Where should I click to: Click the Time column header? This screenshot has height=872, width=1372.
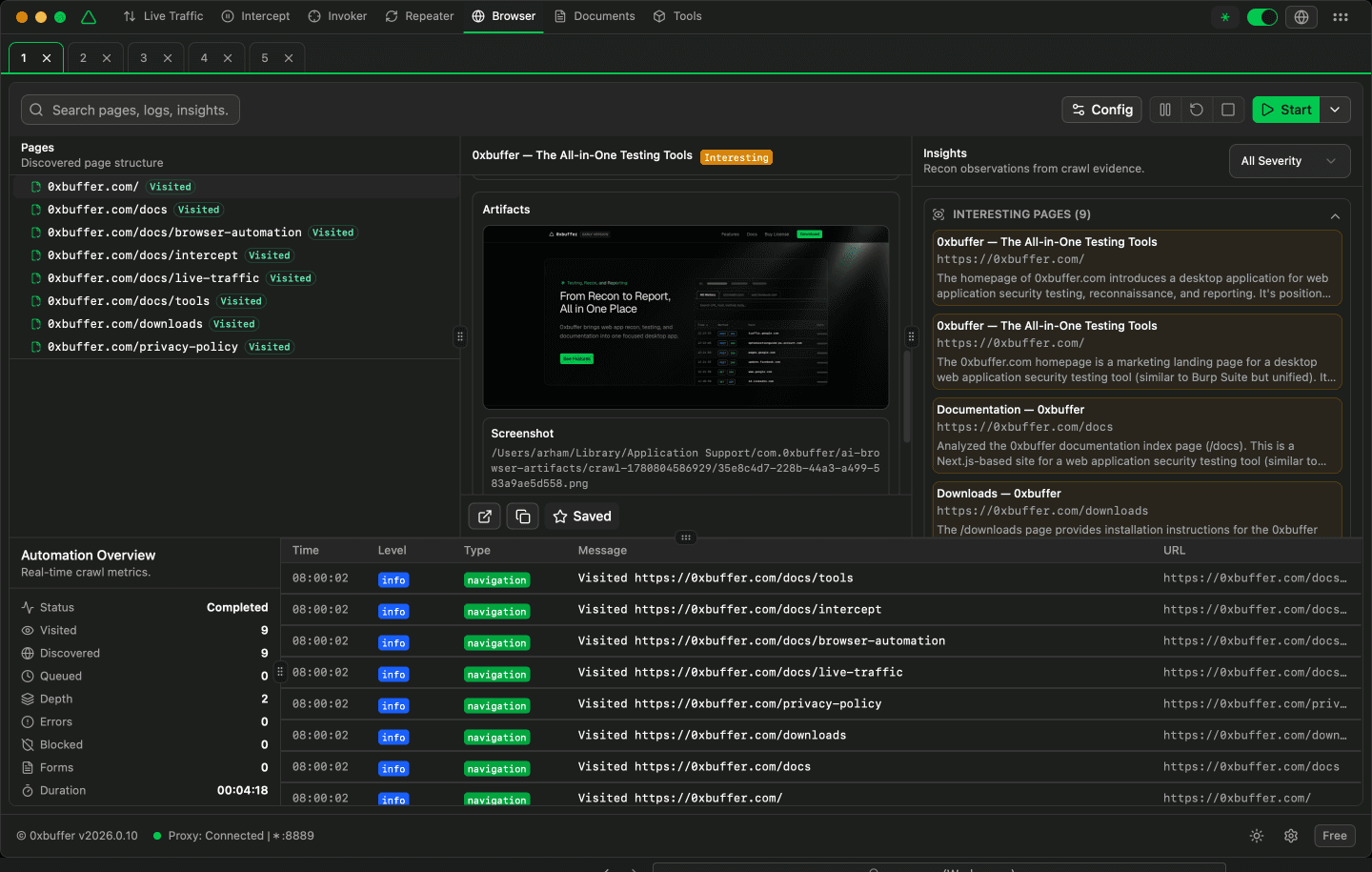click(x=306, y=551)
